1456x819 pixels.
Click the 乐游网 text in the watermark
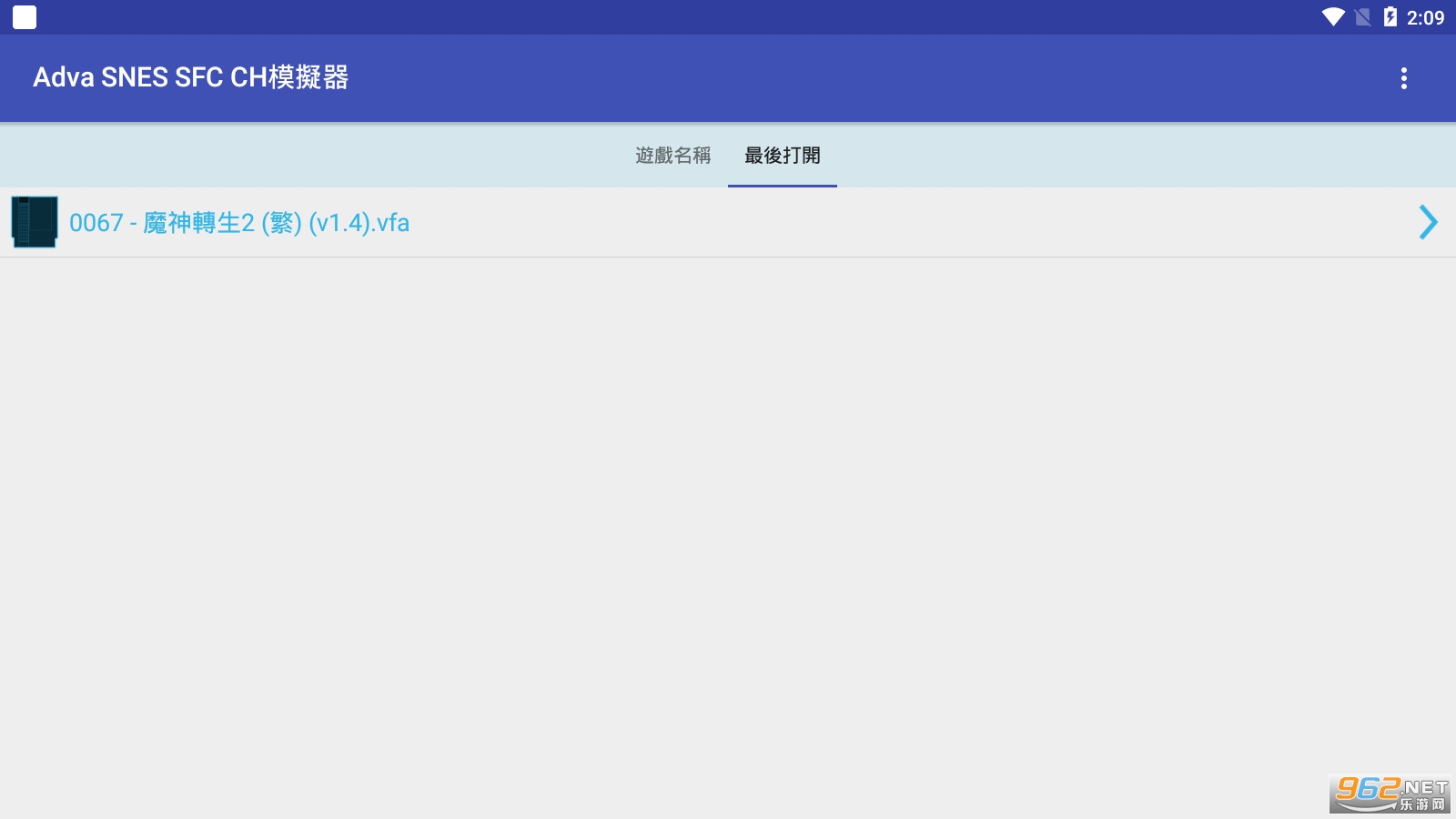1422,804
